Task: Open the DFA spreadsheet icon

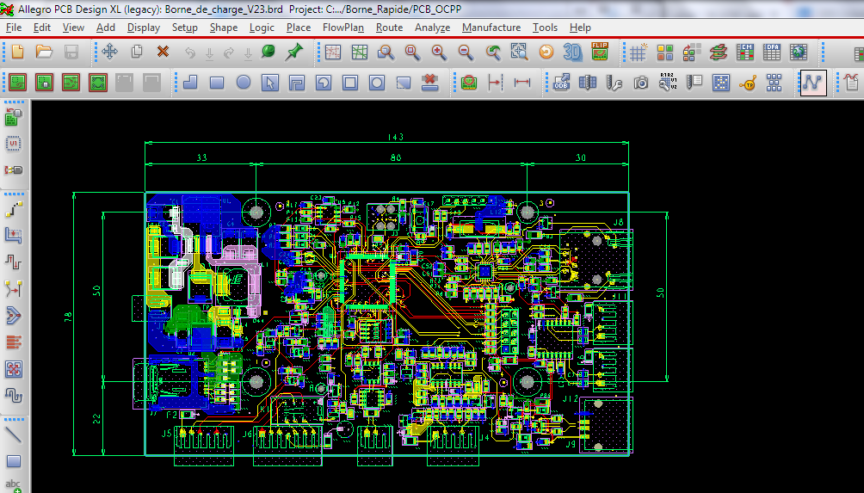Action: (771, 52)
